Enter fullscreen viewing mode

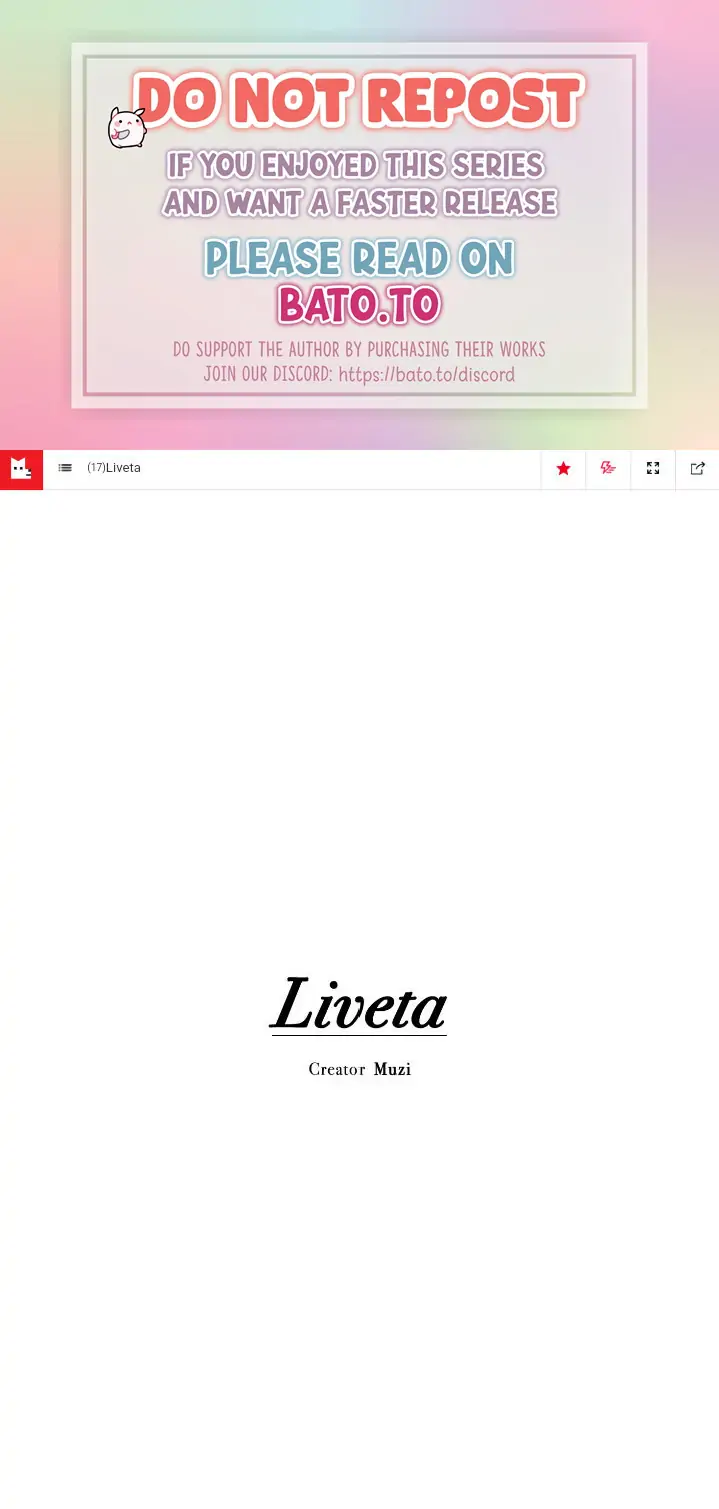tap(653, 468)
